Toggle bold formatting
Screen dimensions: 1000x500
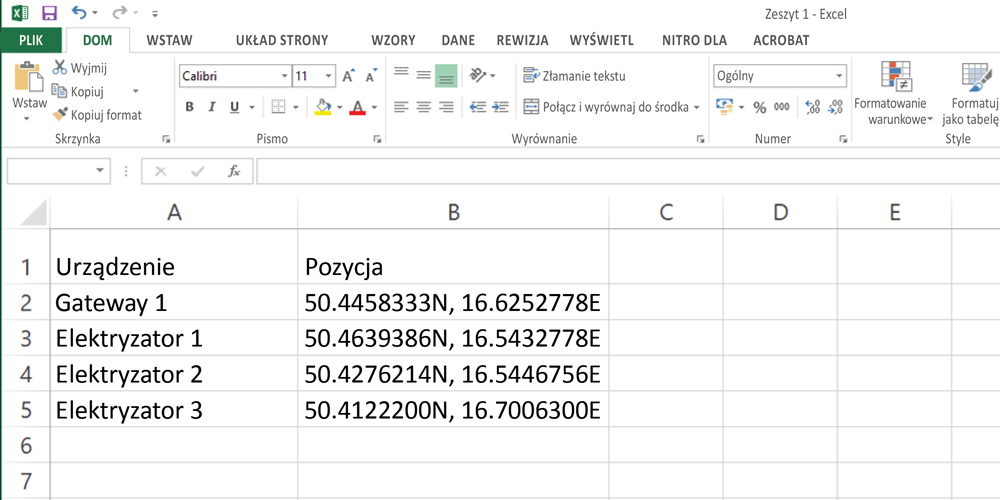(190, 107)
